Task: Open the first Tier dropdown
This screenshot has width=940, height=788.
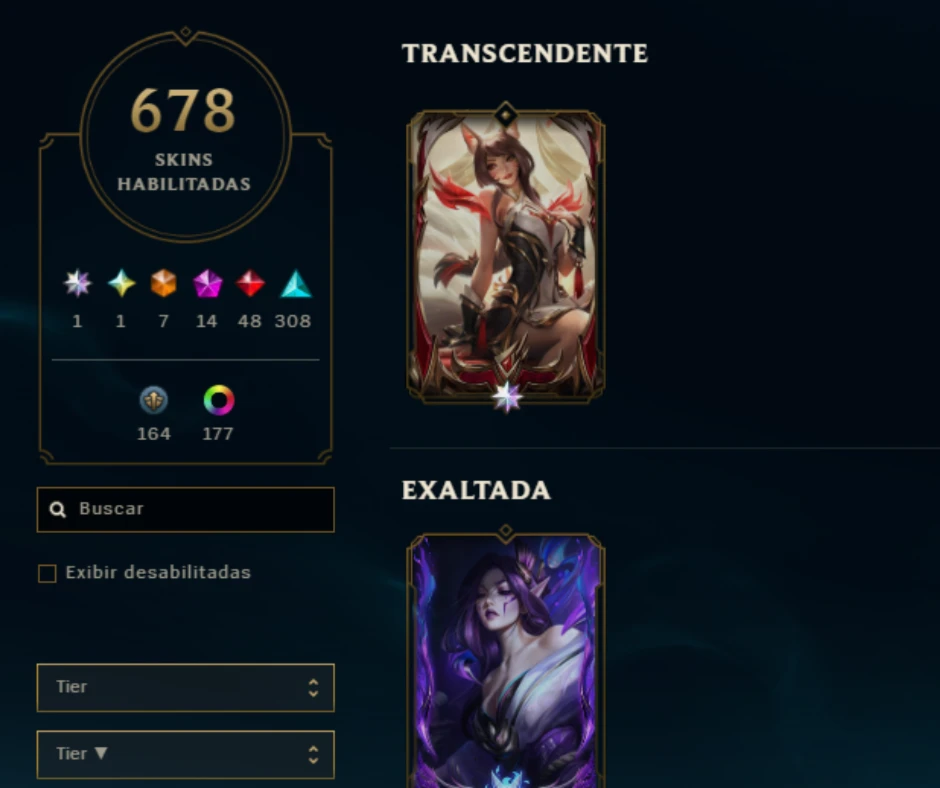Action: pos(185,688)
